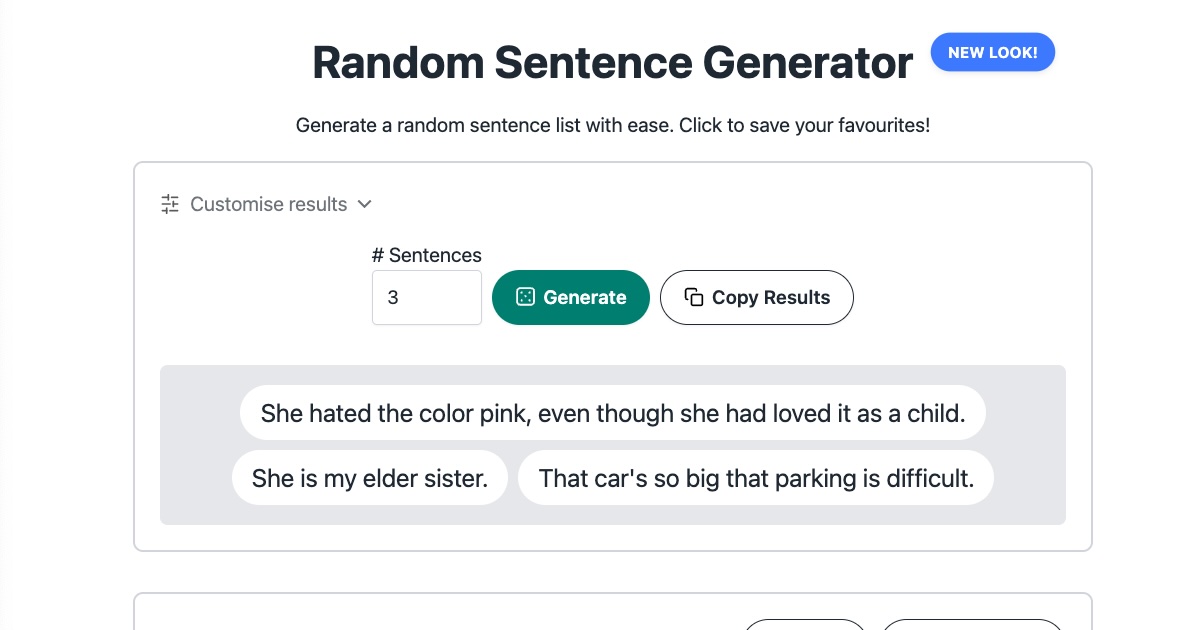Click the wider cut-off button at page bottom
The image size is (1200, 630).
pyautogui.click(x=972, y=625)
